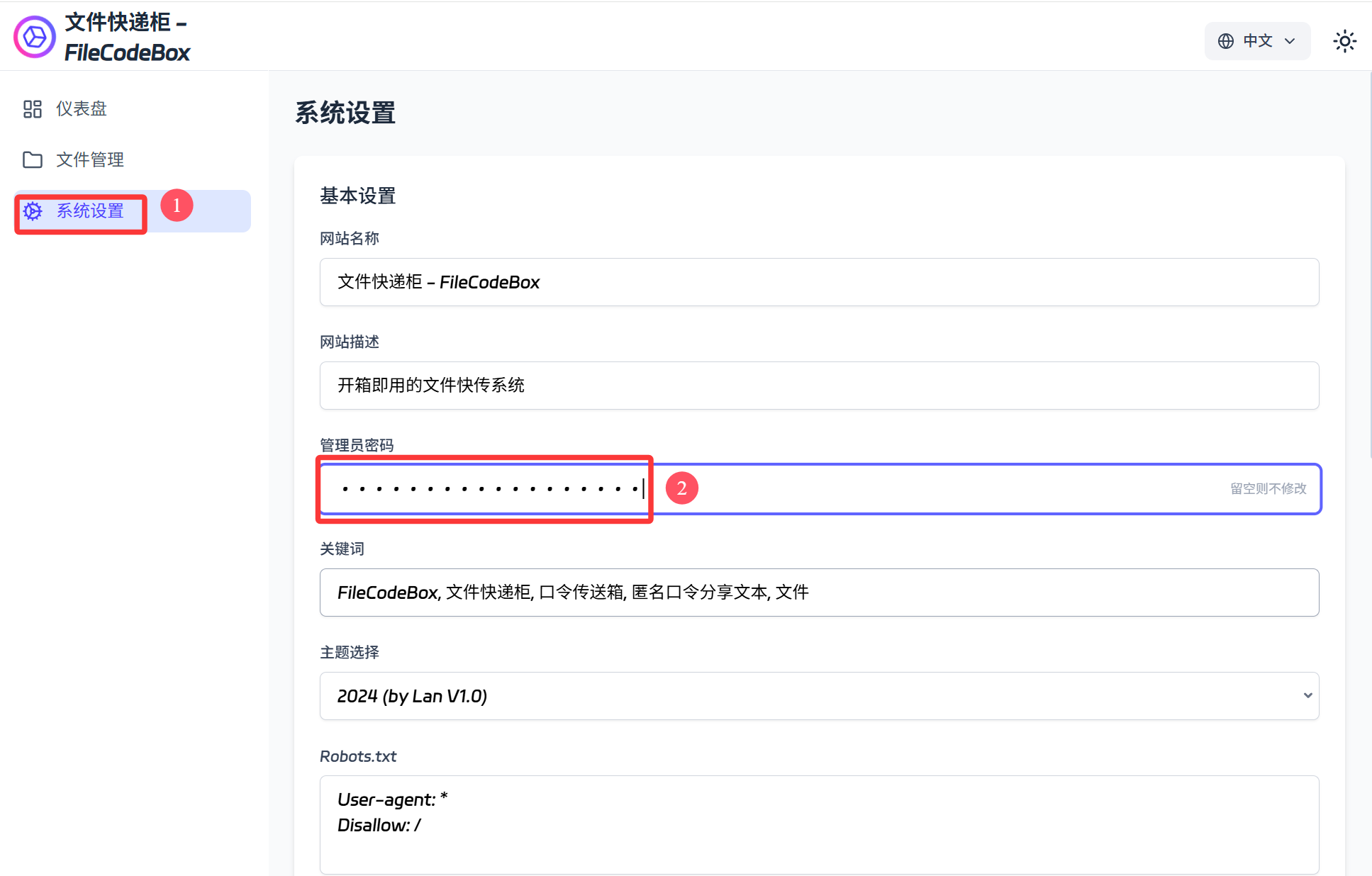1372x876 pixels.
Task: Click the dashboard grid icon
Action: click(33, 108)
